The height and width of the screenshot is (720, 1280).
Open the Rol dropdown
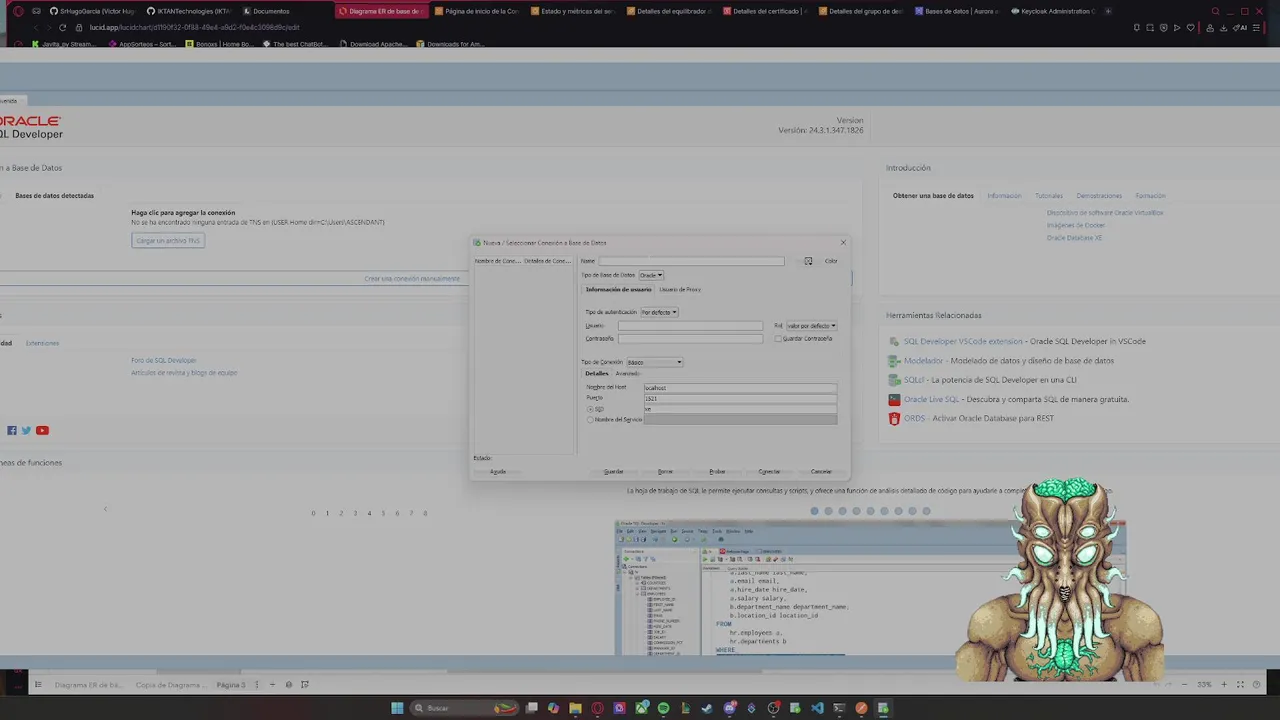811,326
